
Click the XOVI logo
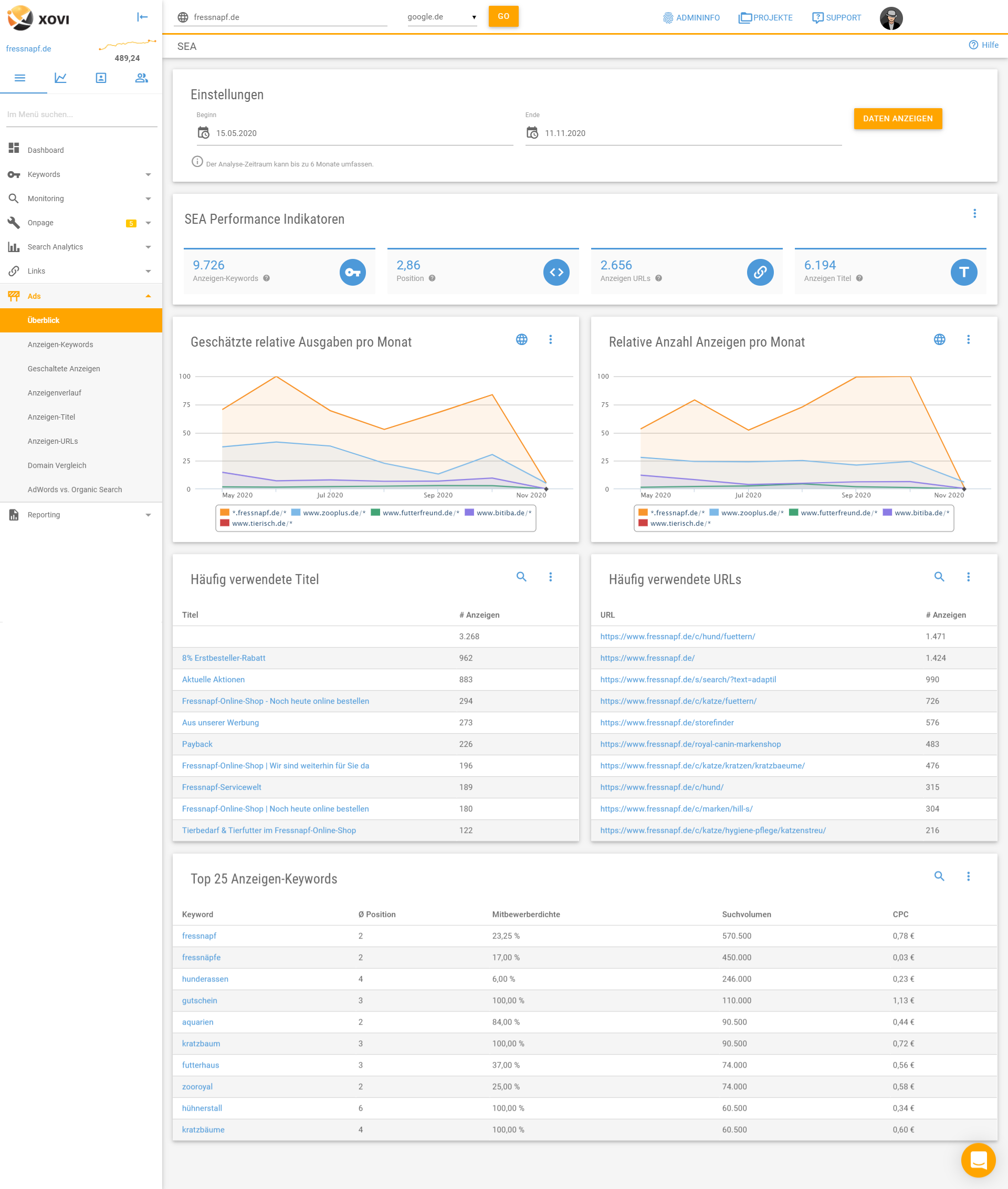click(x=38, y=18)
